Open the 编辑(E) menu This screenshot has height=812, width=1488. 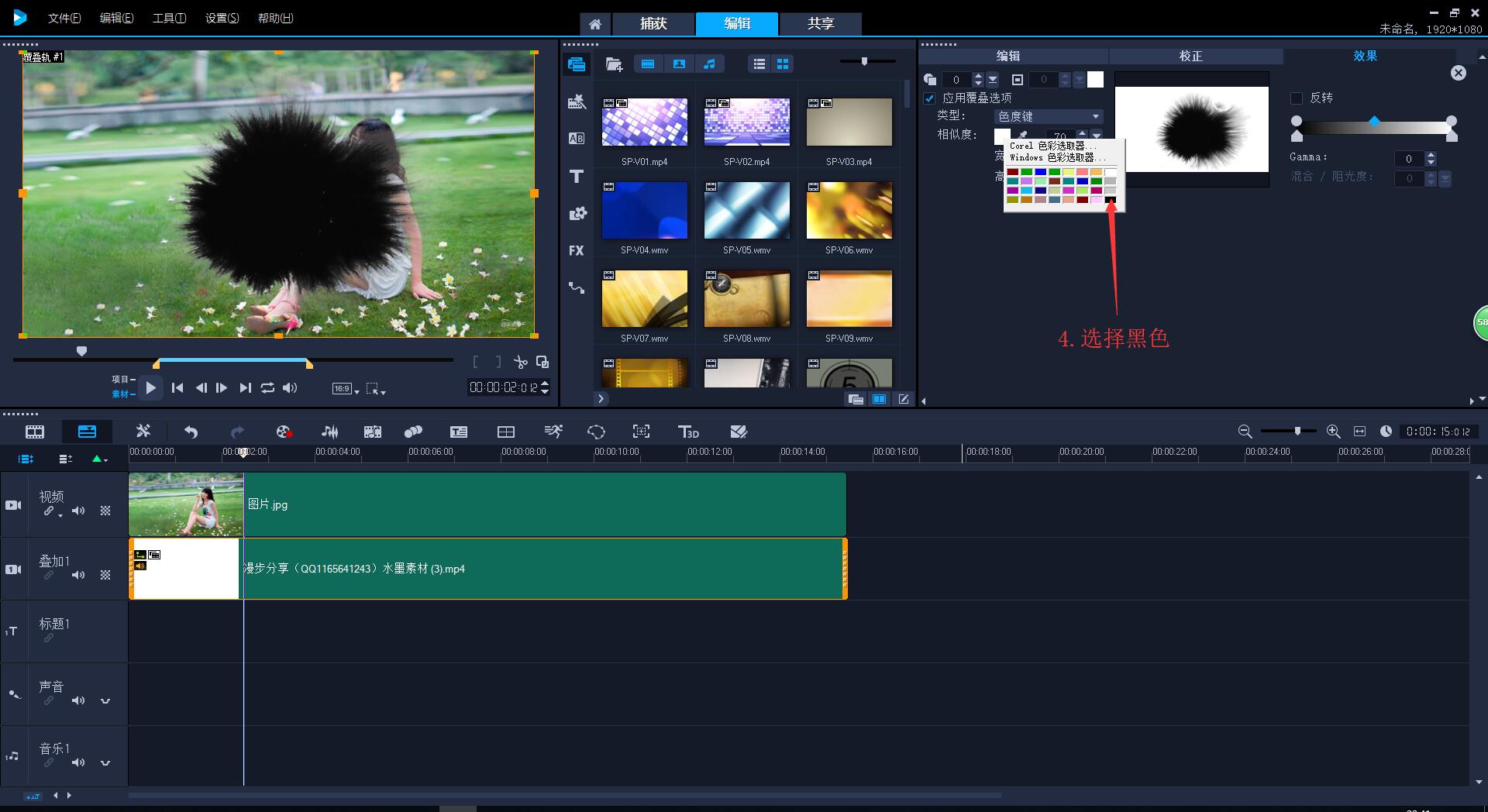pyautogui.click(x=116, y=18)
